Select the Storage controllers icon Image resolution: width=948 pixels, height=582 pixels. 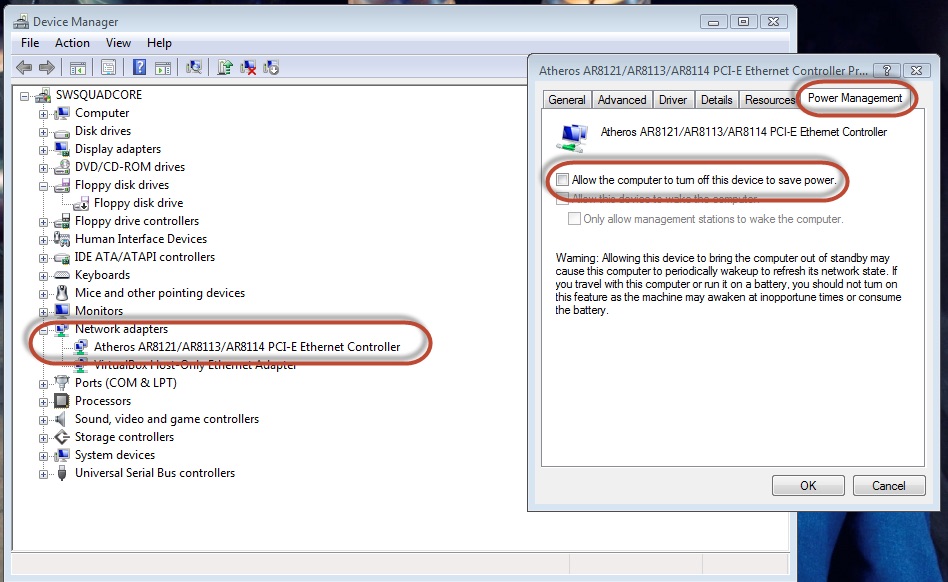62,437
